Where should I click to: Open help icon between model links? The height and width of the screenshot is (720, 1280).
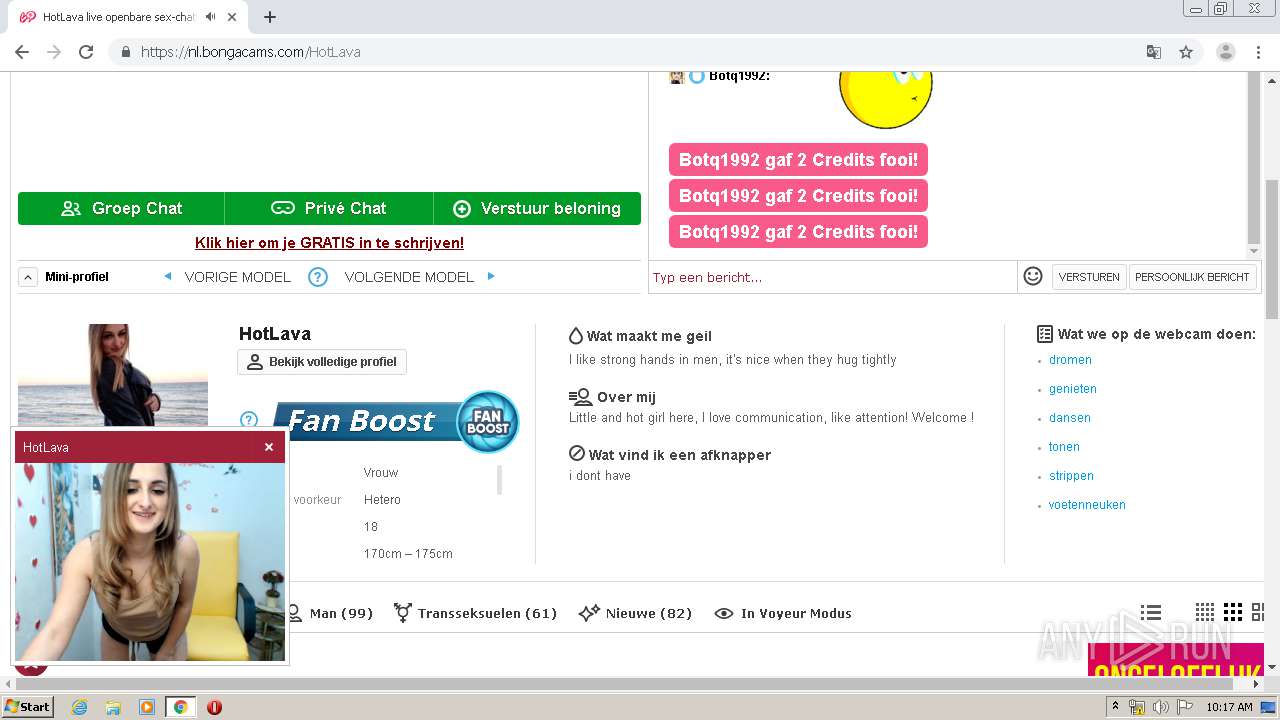[x=318, y=277]
